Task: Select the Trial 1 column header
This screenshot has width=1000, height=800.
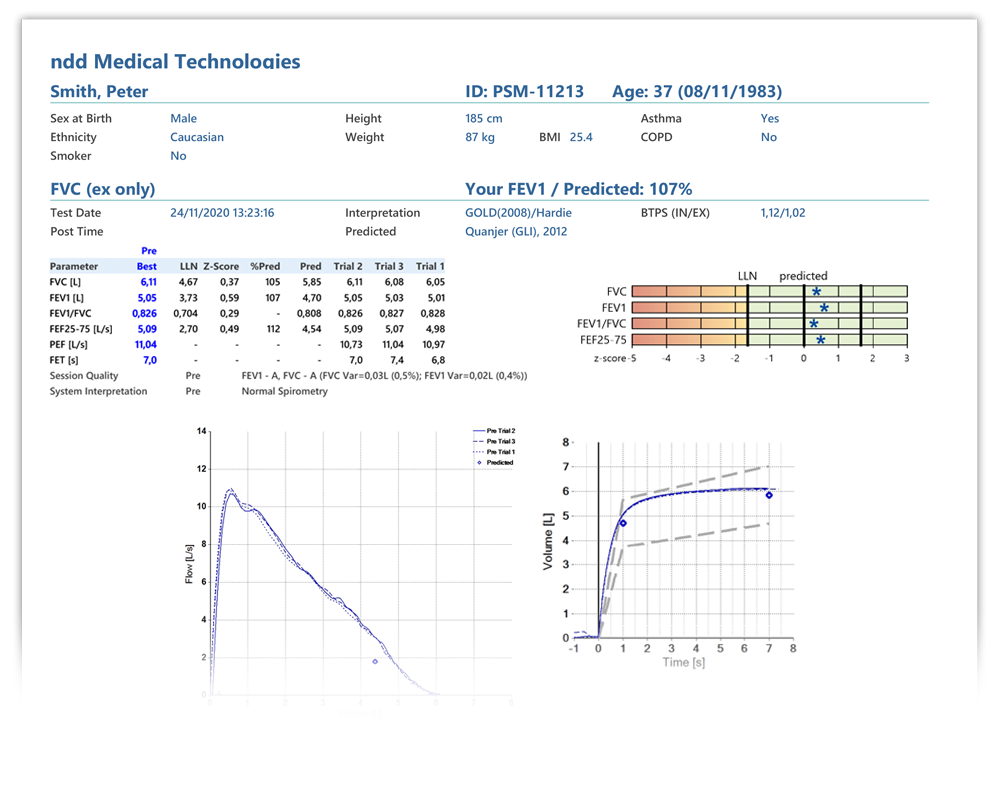Action: (429, 266)
